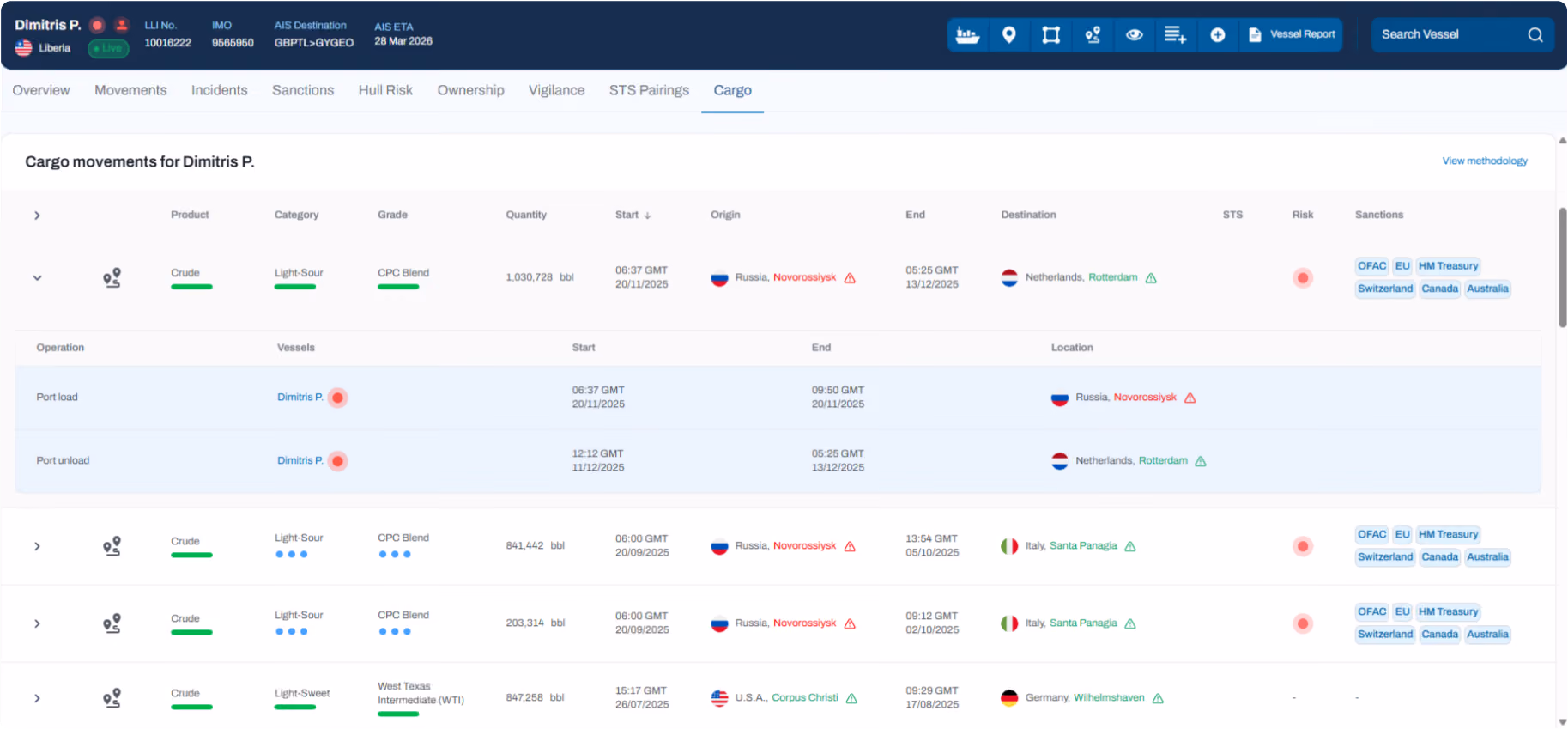
Task: Click the Corpus Christi origin link
Action: pos(804,698)
